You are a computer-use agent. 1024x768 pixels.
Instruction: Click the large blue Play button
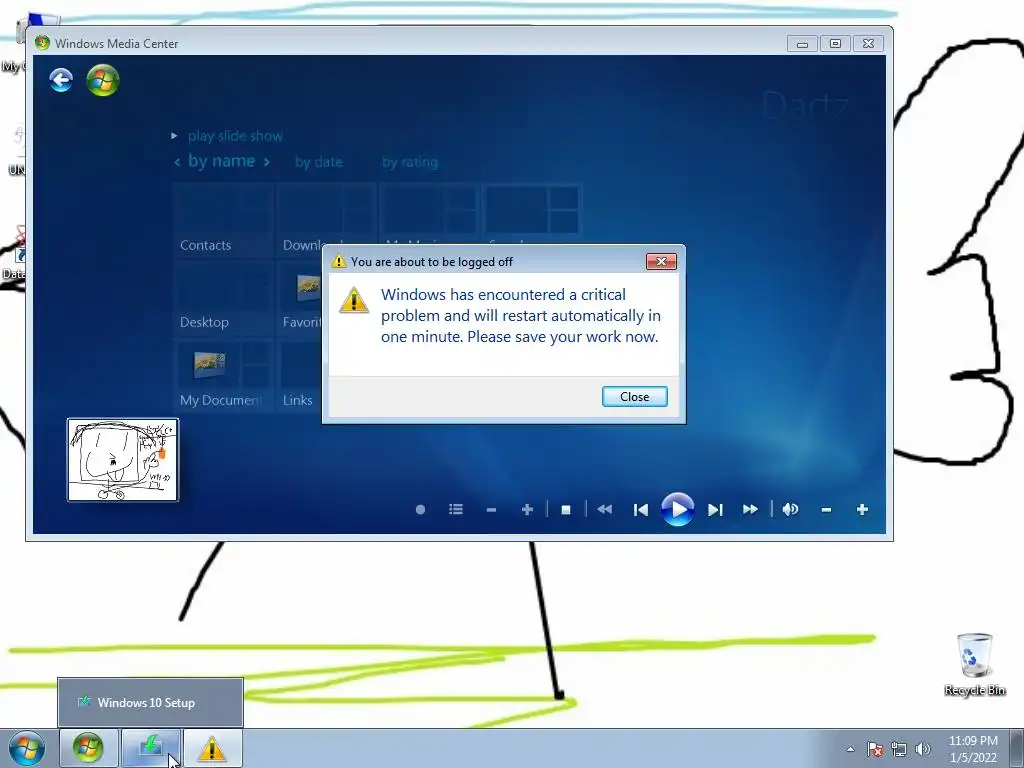[x=677, y=509]
